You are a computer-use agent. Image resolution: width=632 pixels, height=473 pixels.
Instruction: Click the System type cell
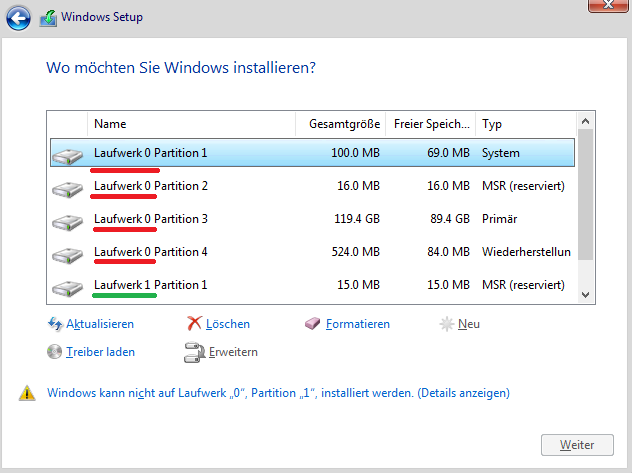pyautogui.click(x=501, y=153)
